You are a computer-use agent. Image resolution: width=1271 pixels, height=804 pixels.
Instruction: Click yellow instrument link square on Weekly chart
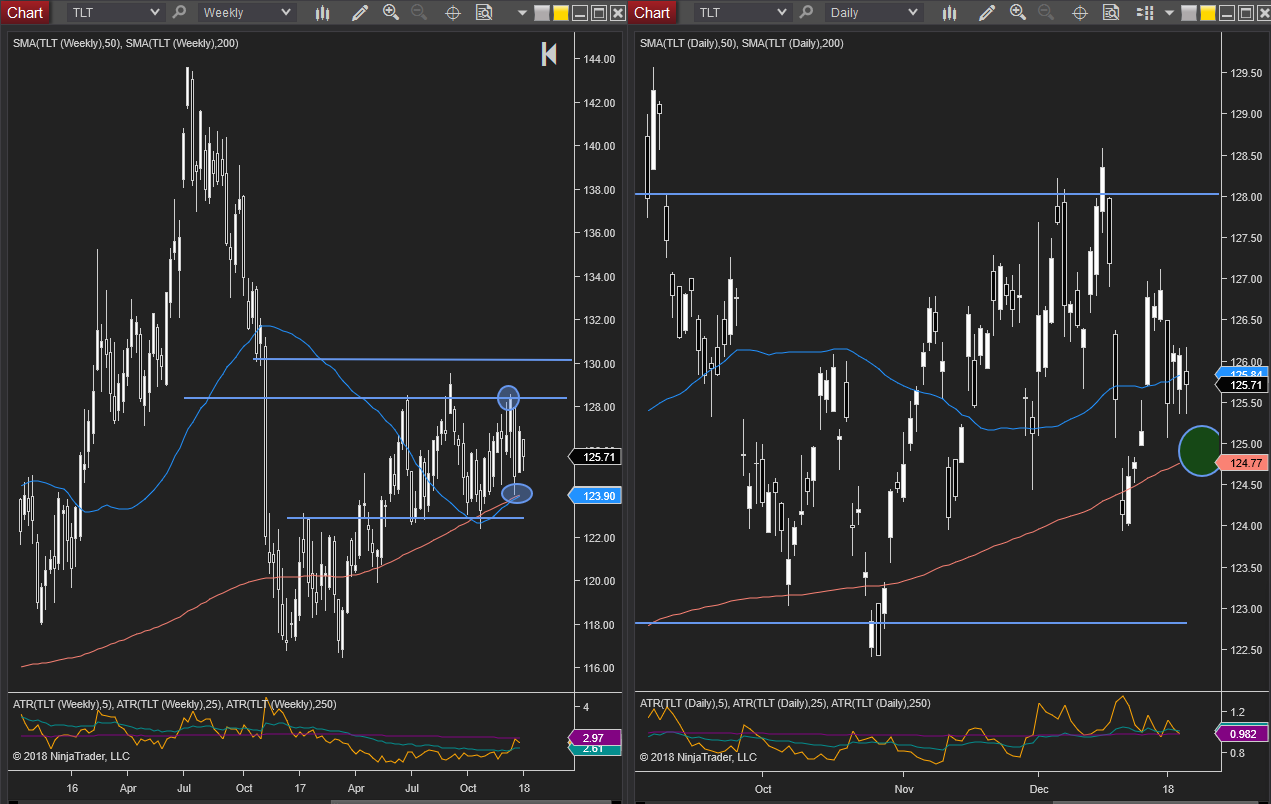tap(561, 13)
